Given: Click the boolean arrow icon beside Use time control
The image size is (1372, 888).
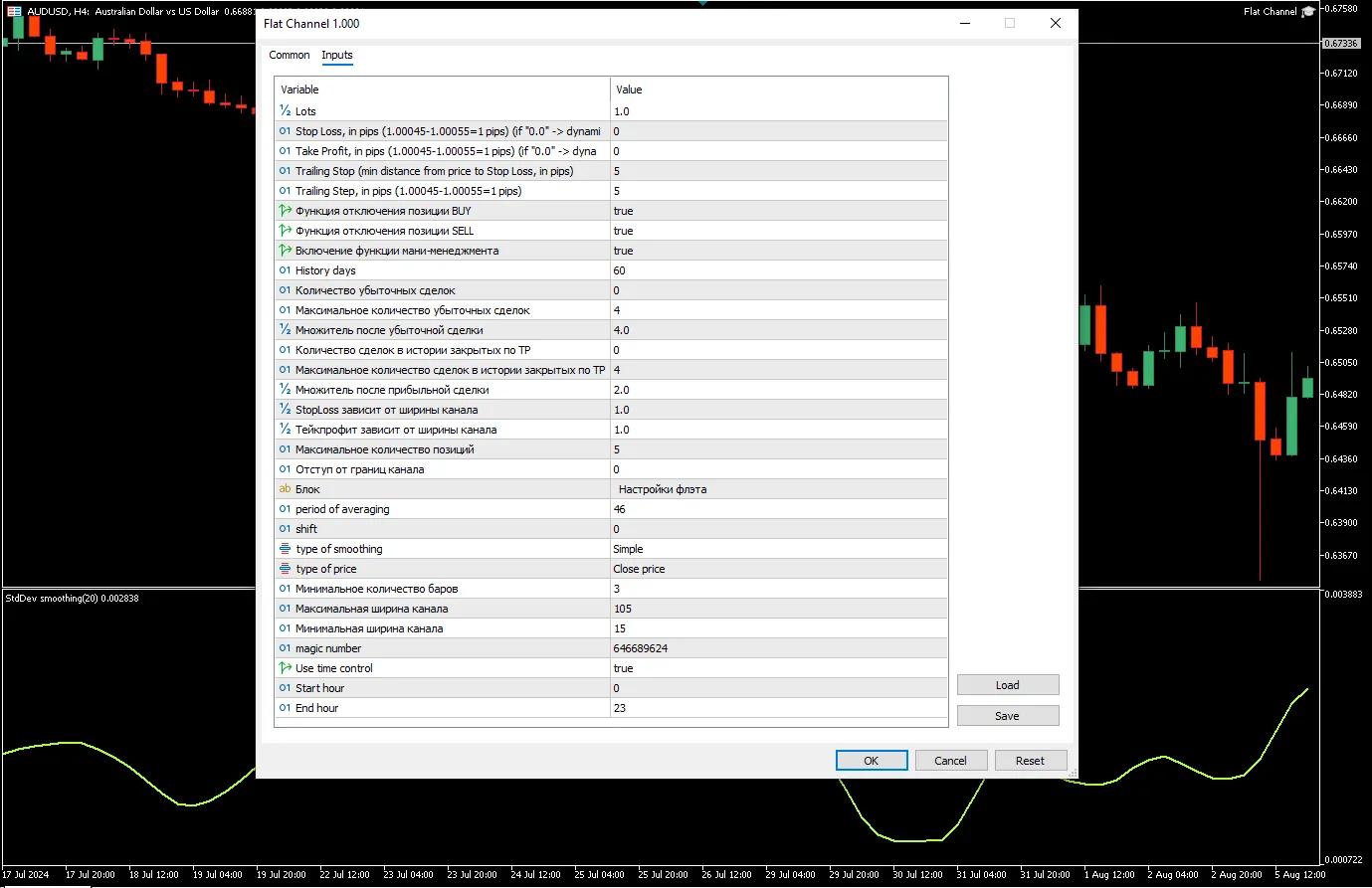Looking at the screenshot, I should point(286,668).
